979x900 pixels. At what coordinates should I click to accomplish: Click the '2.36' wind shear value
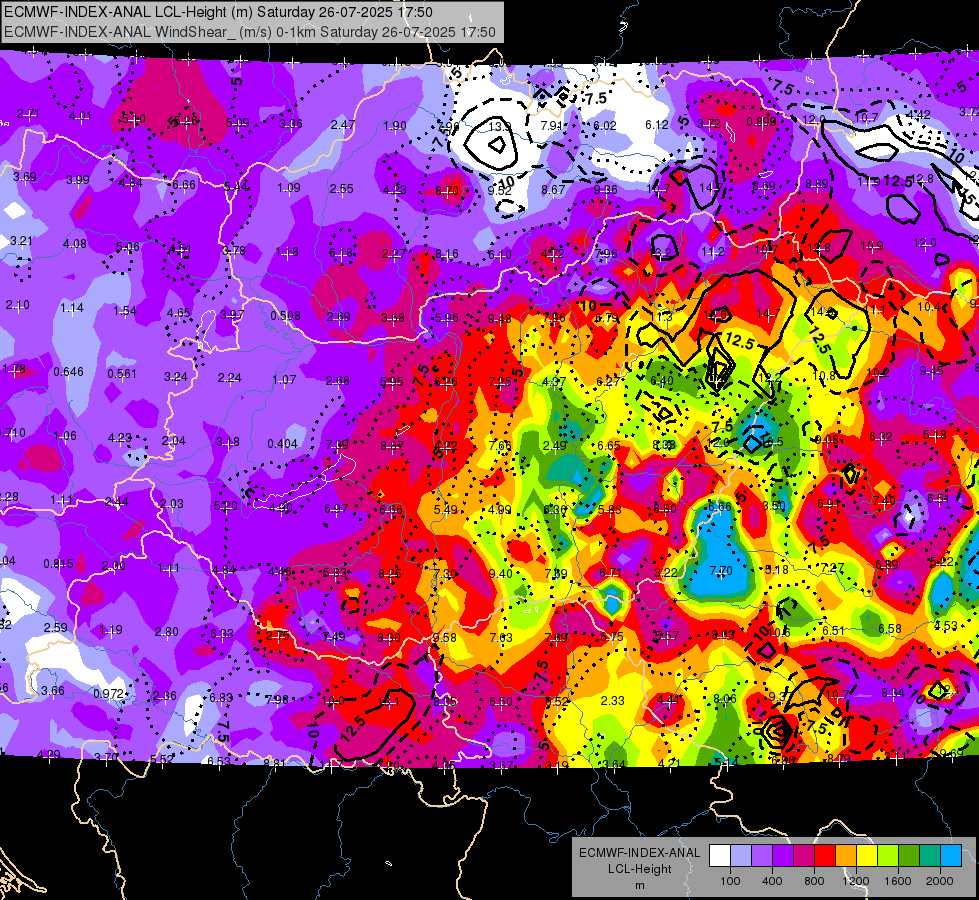(164, 696)
